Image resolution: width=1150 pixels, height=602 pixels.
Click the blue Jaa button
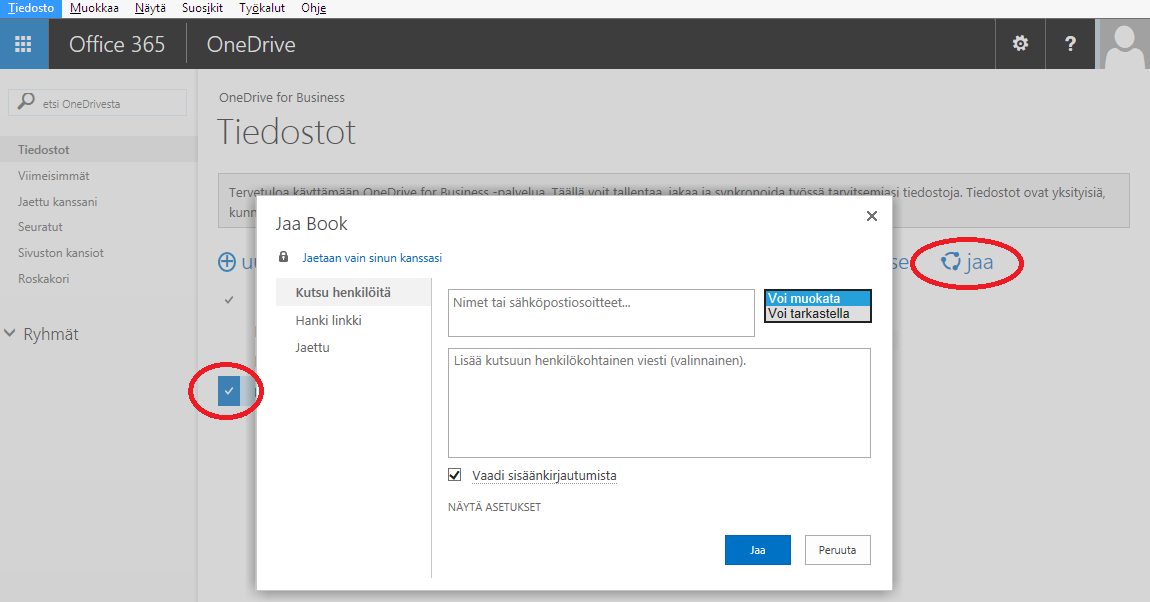click(758, 550)
